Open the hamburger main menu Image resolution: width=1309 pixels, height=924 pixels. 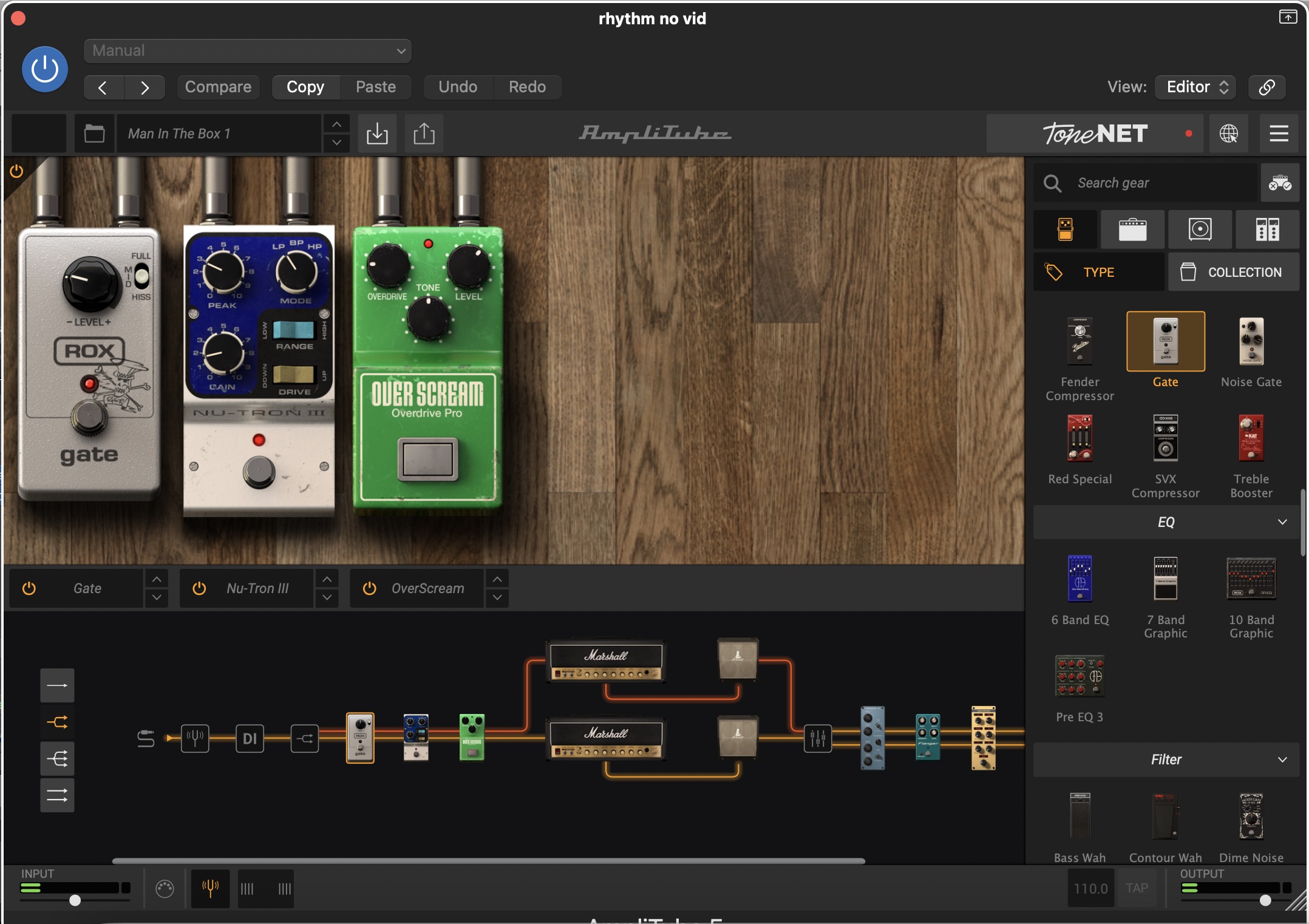[x=1279, y=134]
